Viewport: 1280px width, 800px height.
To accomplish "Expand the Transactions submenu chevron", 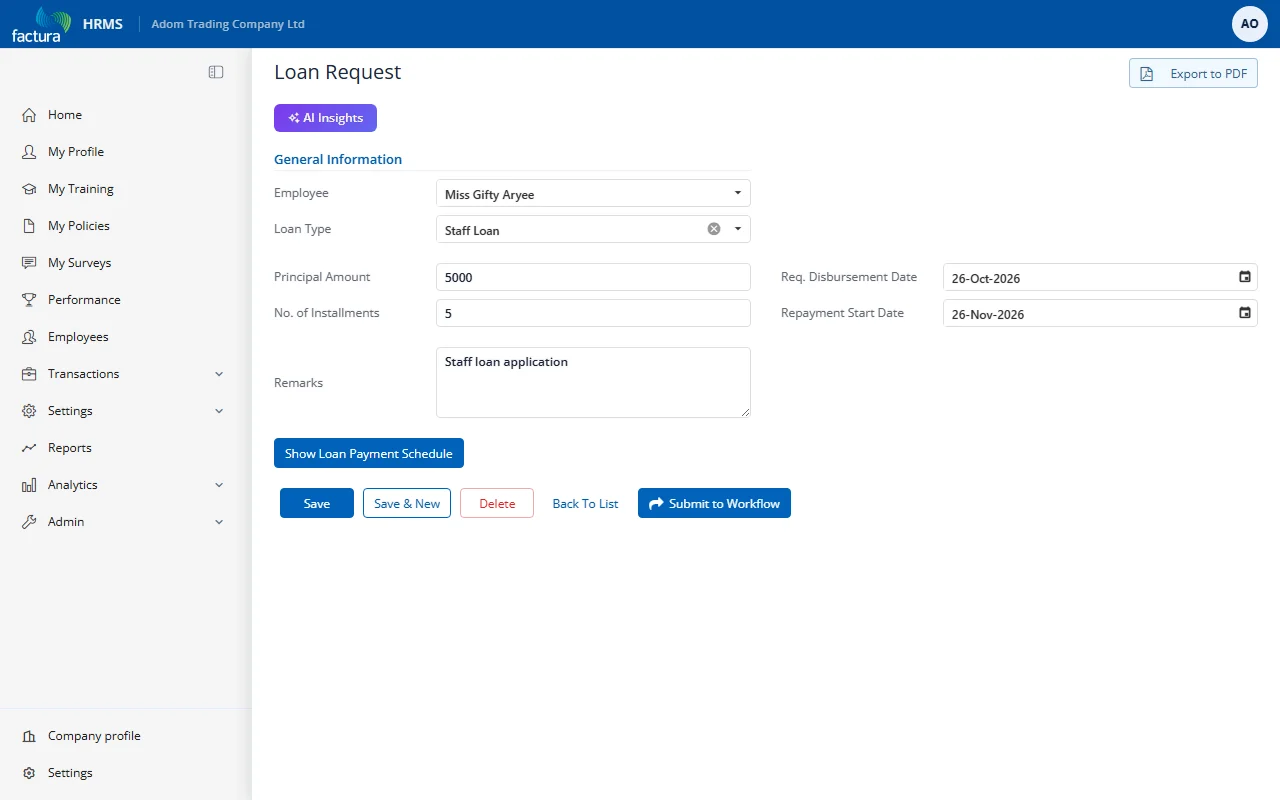I will 219,374.
